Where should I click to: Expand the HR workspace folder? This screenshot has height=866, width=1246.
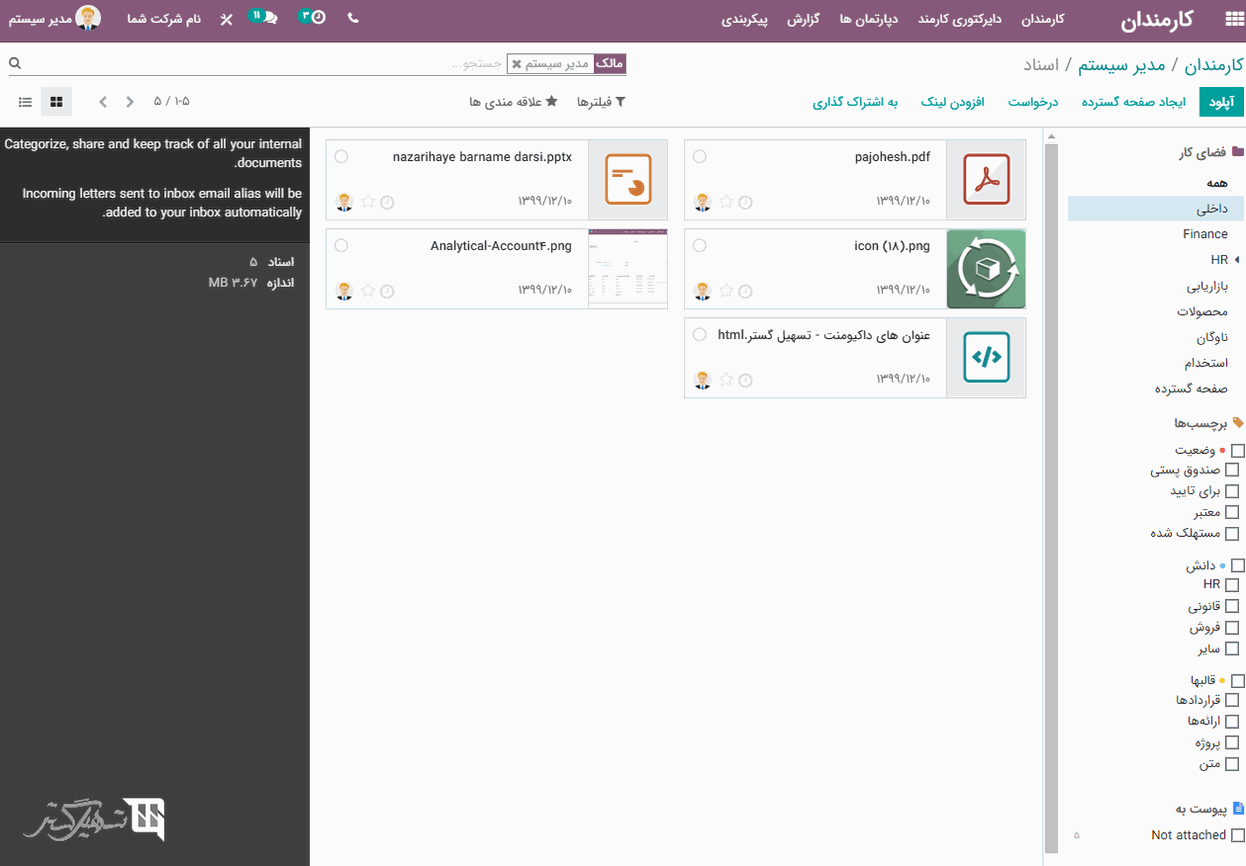[1236, 260]
